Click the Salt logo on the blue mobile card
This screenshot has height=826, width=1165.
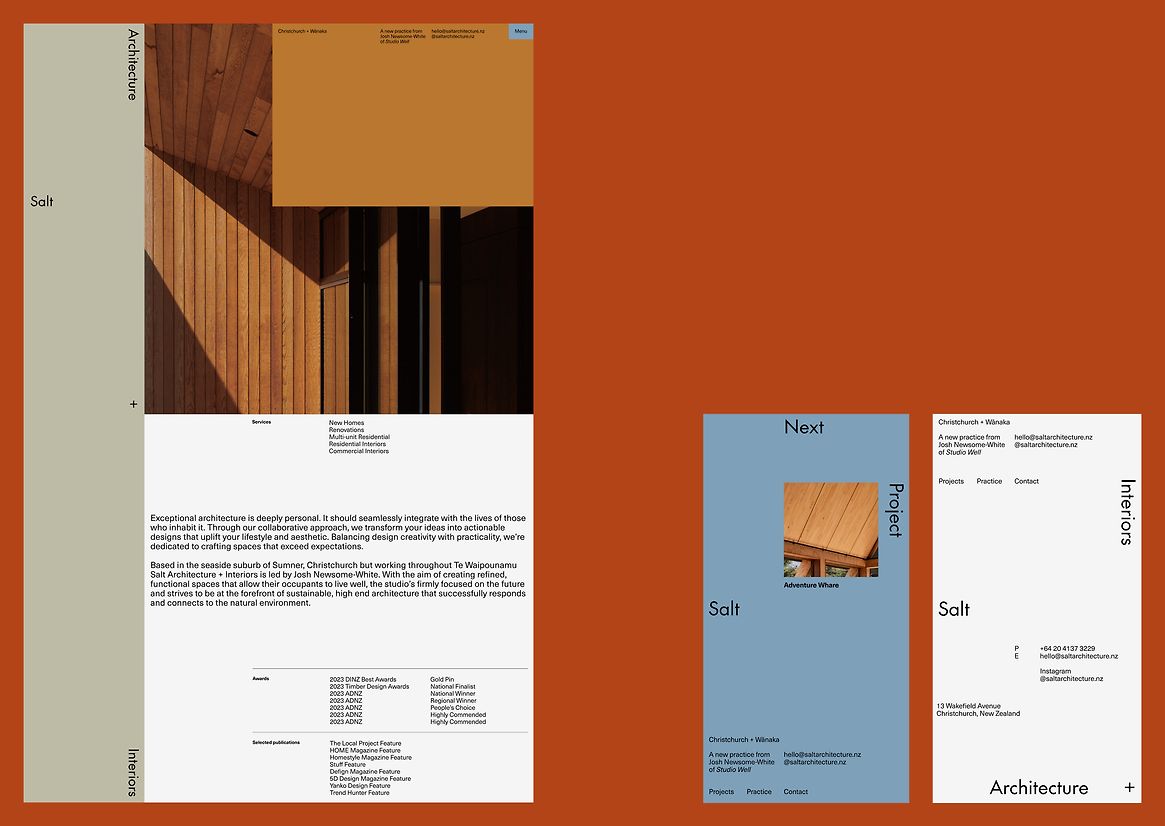click(725, 608)
